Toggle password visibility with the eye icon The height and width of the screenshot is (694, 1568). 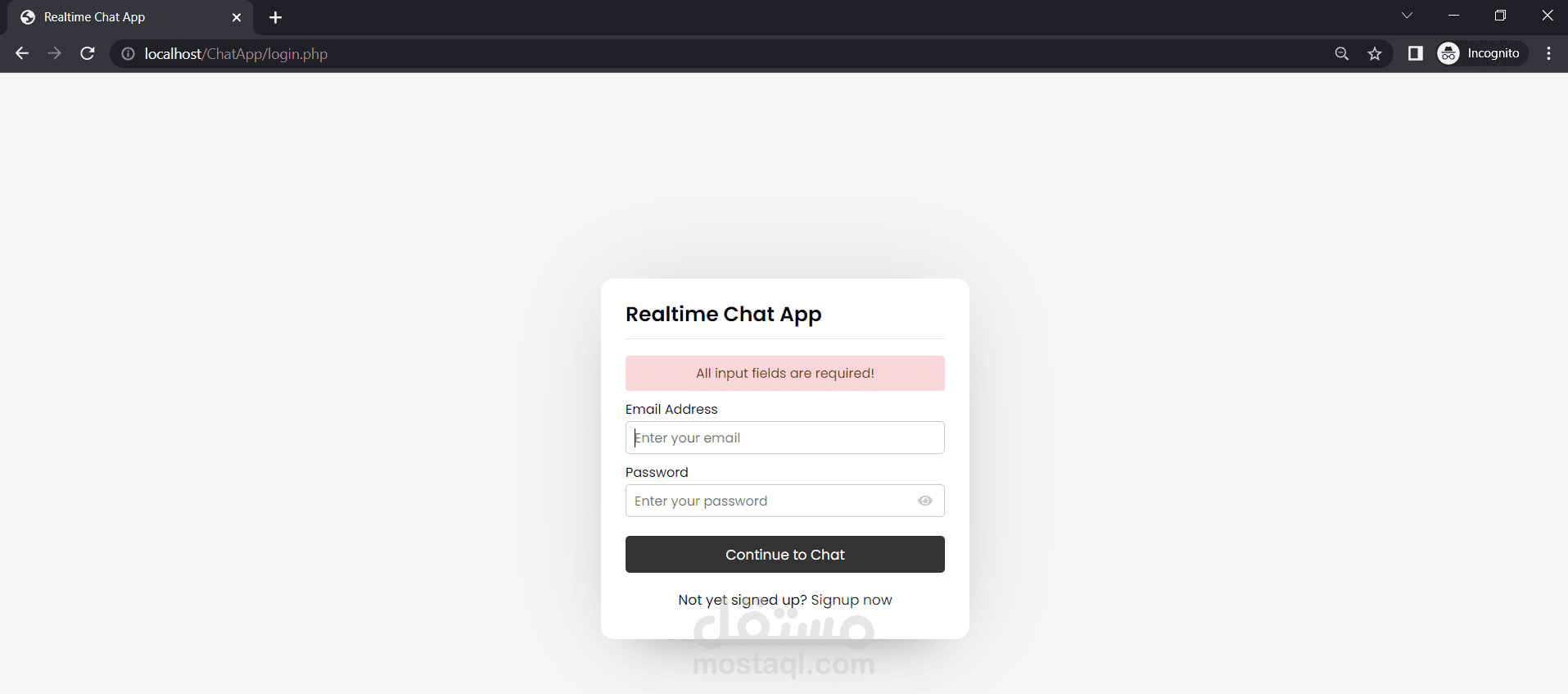pos(924,501)
